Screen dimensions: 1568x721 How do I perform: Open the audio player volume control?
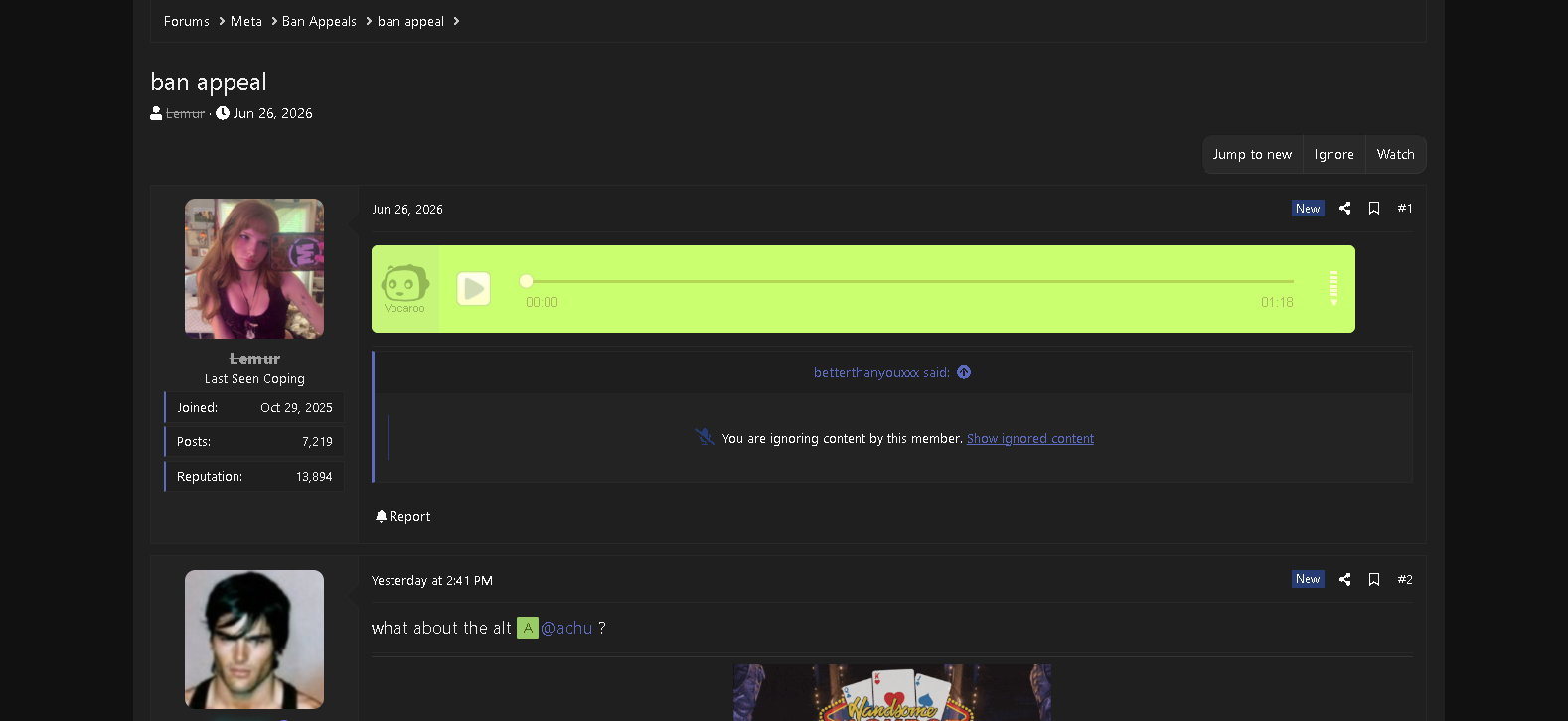(x=1333, y=288)
